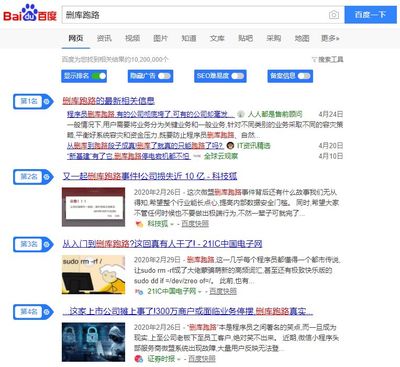Viewport: 400px width, 367px height.
Task: Switch to the 资讯 tab
Action: click(x=104, y=38)
